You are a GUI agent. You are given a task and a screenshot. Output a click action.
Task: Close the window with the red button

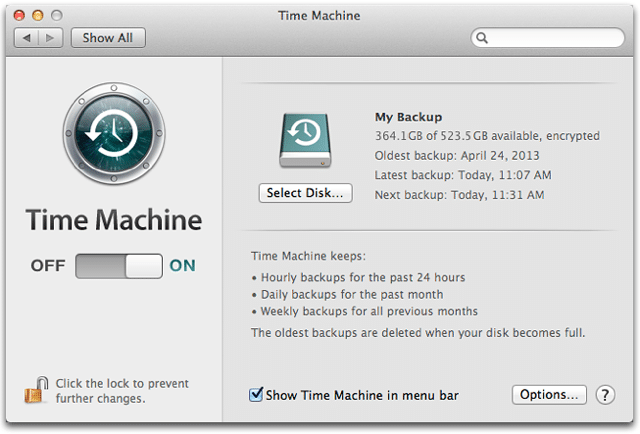coord(19,16)
